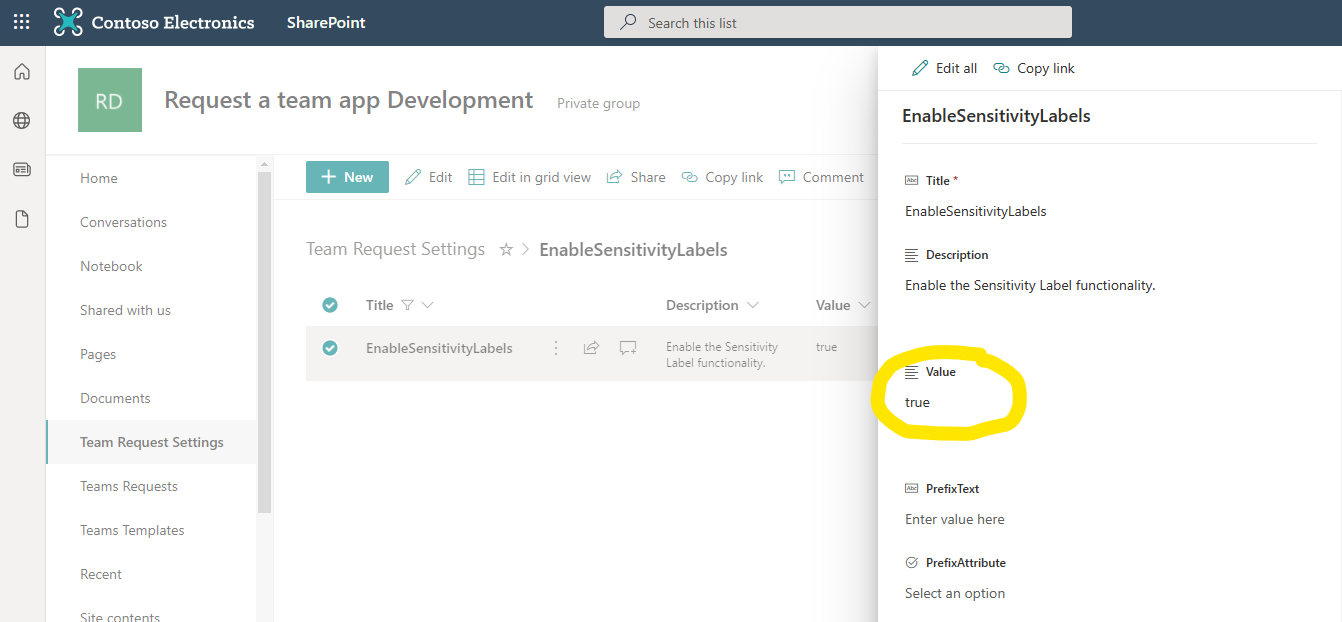Click PrefixText Enter value here field
The image size is (1342, 622).
pos(955,519)
